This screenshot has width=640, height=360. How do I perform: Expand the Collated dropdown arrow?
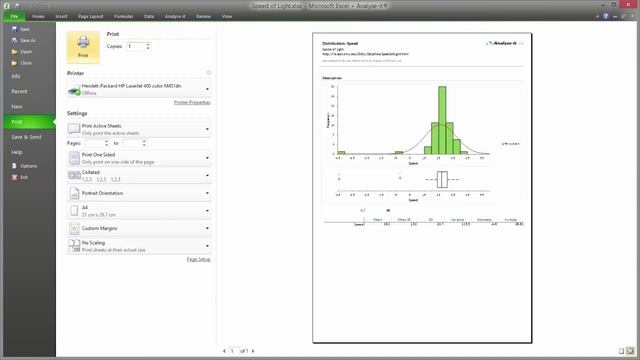[207, 176]
